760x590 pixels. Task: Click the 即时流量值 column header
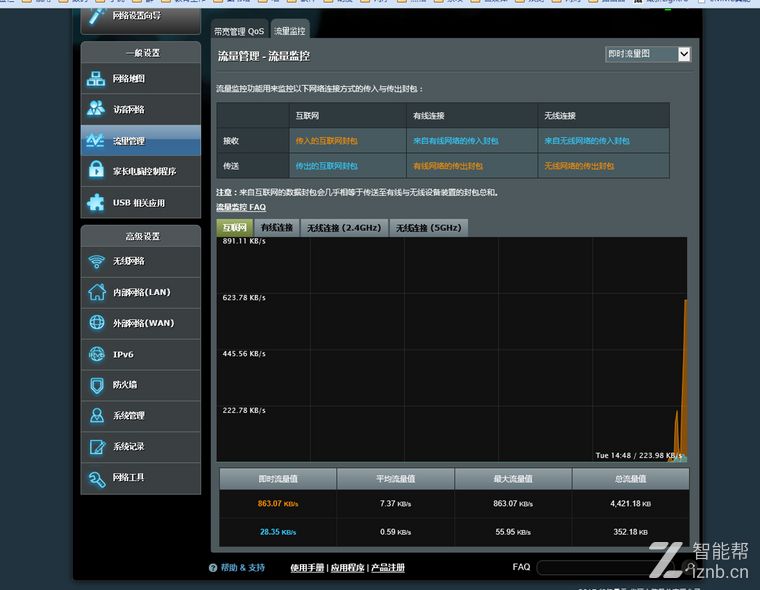278,478
